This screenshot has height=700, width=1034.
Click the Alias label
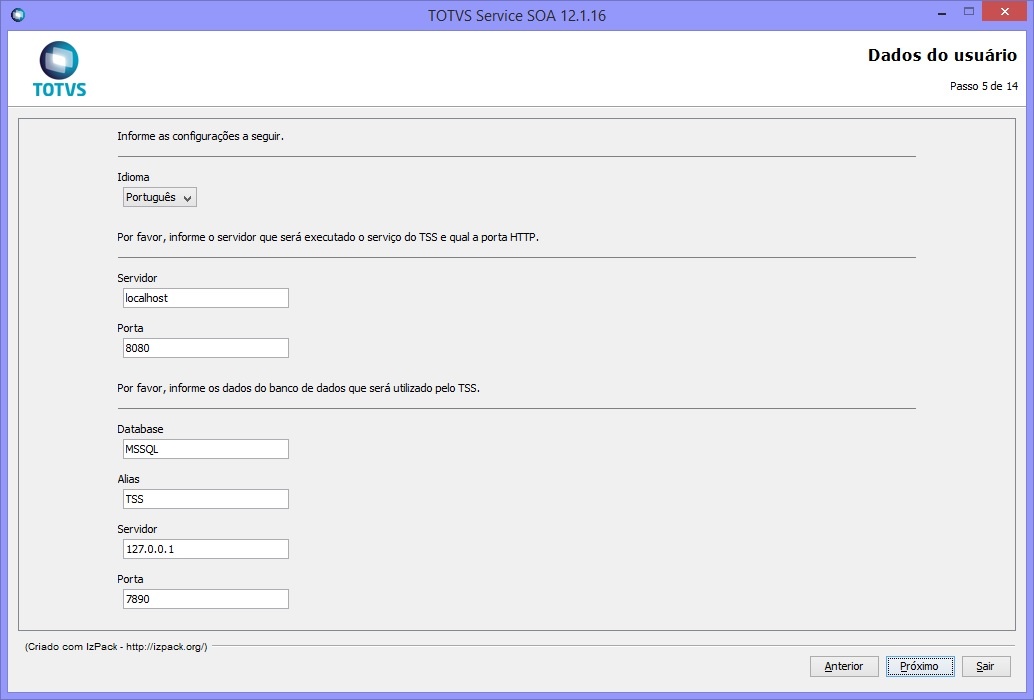click(129, 479)
